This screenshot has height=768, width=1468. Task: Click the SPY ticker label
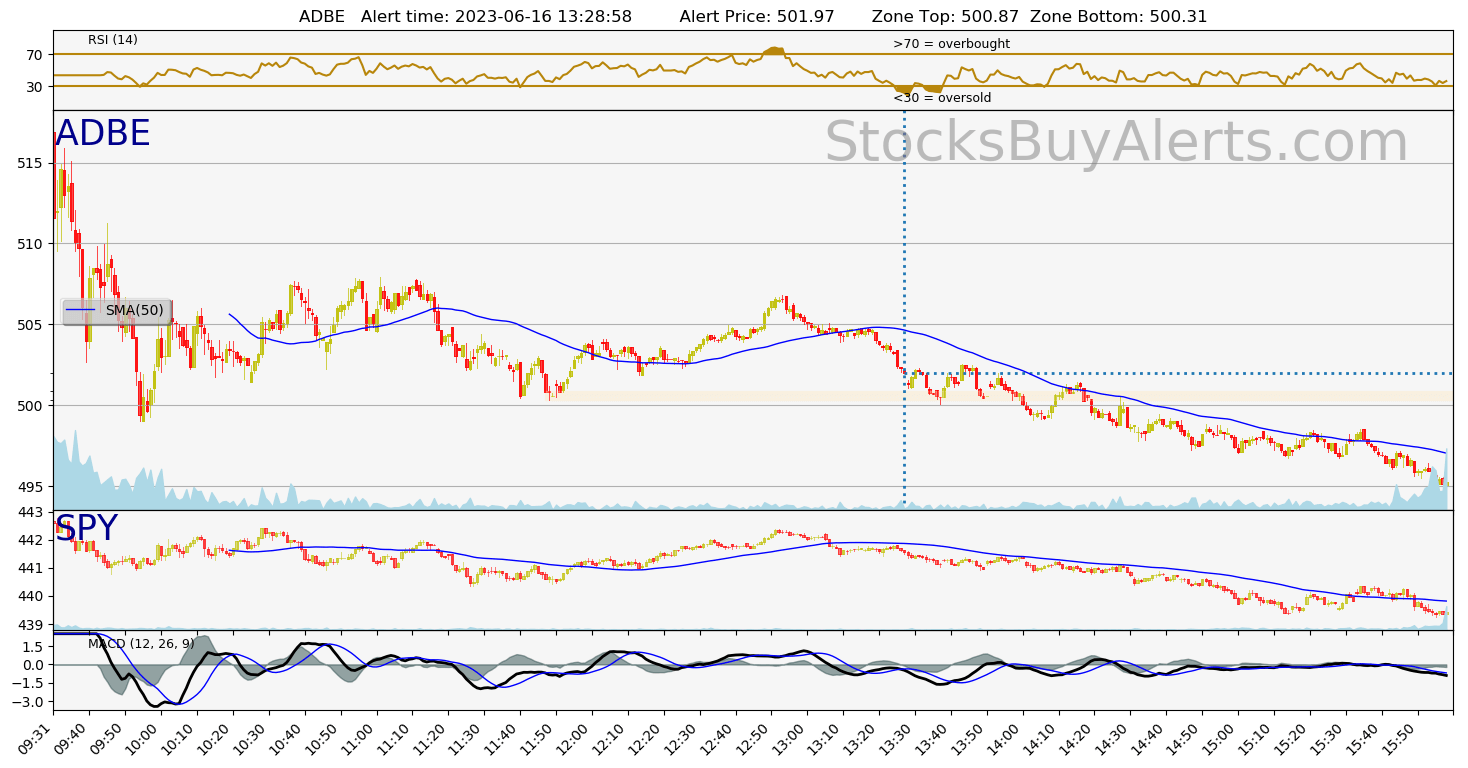pos(86,529)
